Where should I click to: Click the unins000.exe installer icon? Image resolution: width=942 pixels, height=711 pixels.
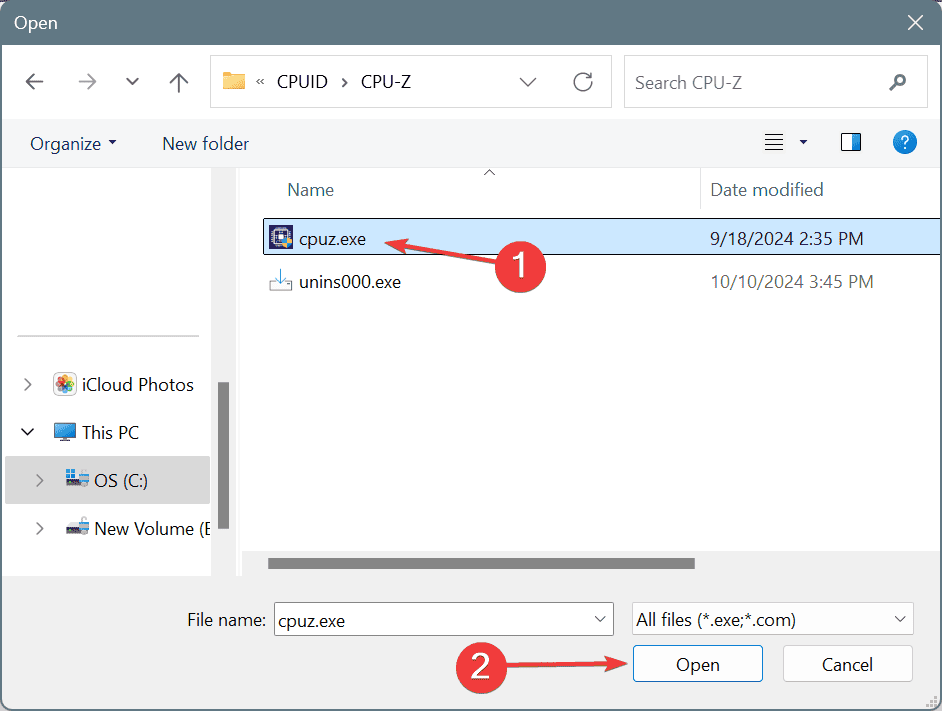click(281, 281)
